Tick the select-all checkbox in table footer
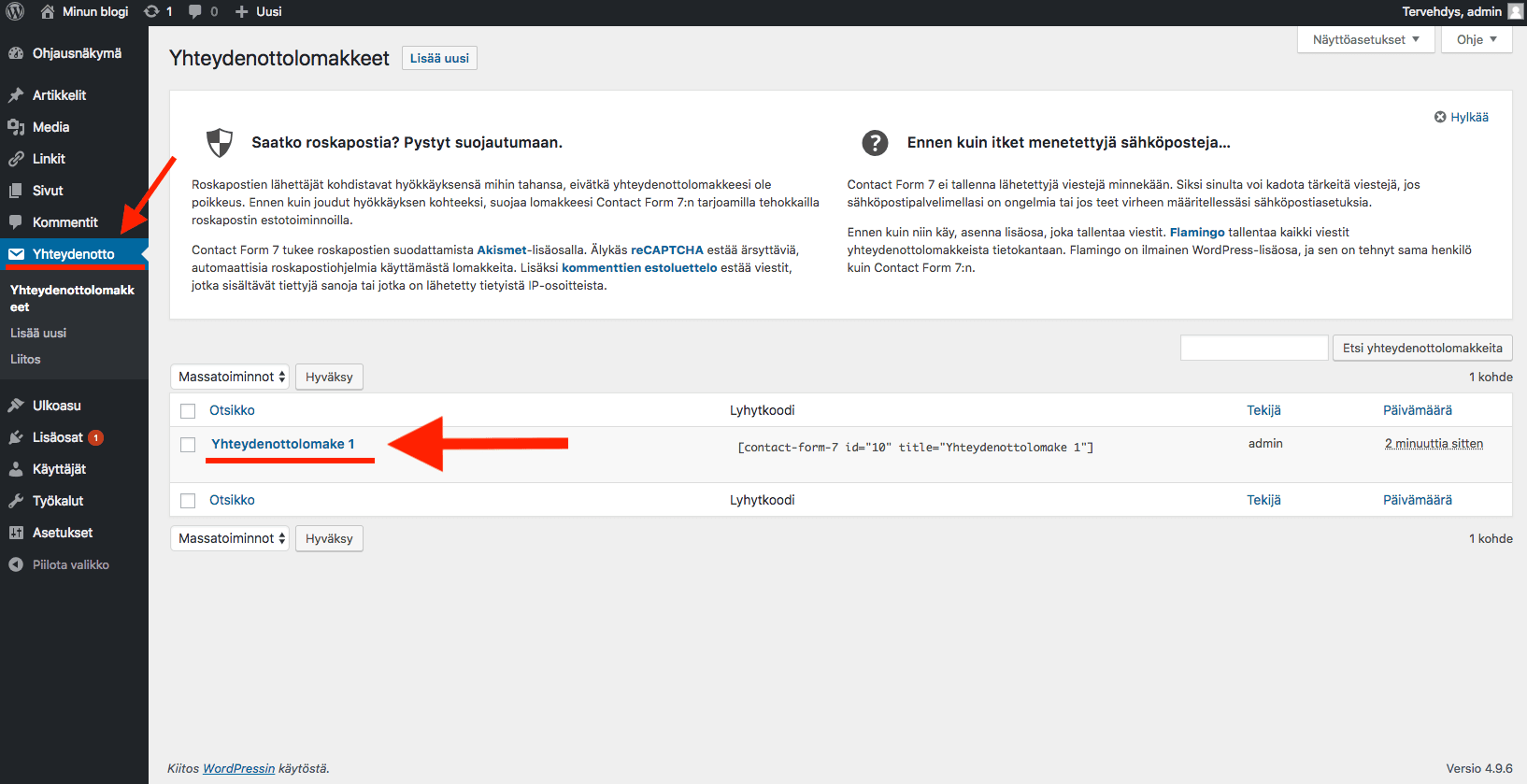This screenshot has width=1527, height=784. pyautogui.click(x=188, y=501)
